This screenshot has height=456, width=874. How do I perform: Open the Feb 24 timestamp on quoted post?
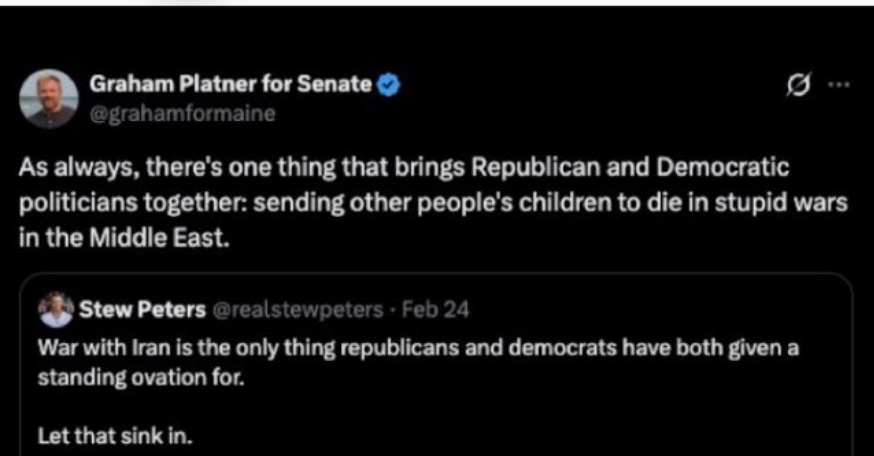(x=441, y=309)
